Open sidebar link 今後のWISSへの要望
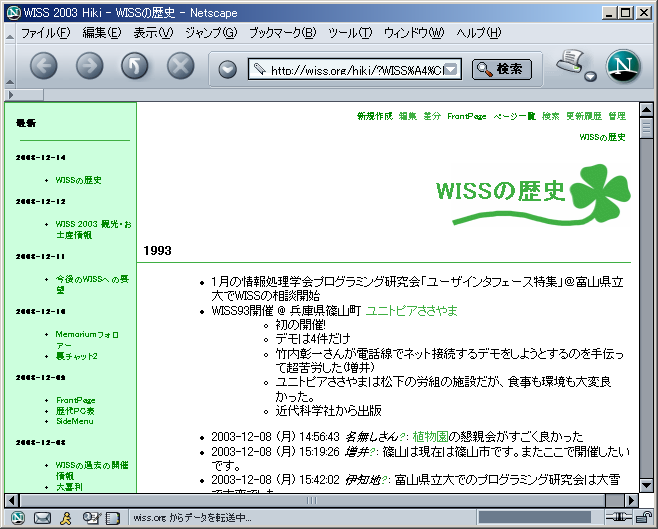This screenshot has width=658, height=529. (92, 284)
